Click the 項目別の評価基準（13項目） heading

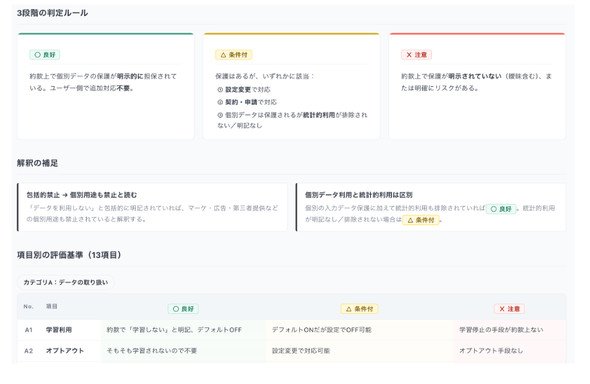pos(69,255)
